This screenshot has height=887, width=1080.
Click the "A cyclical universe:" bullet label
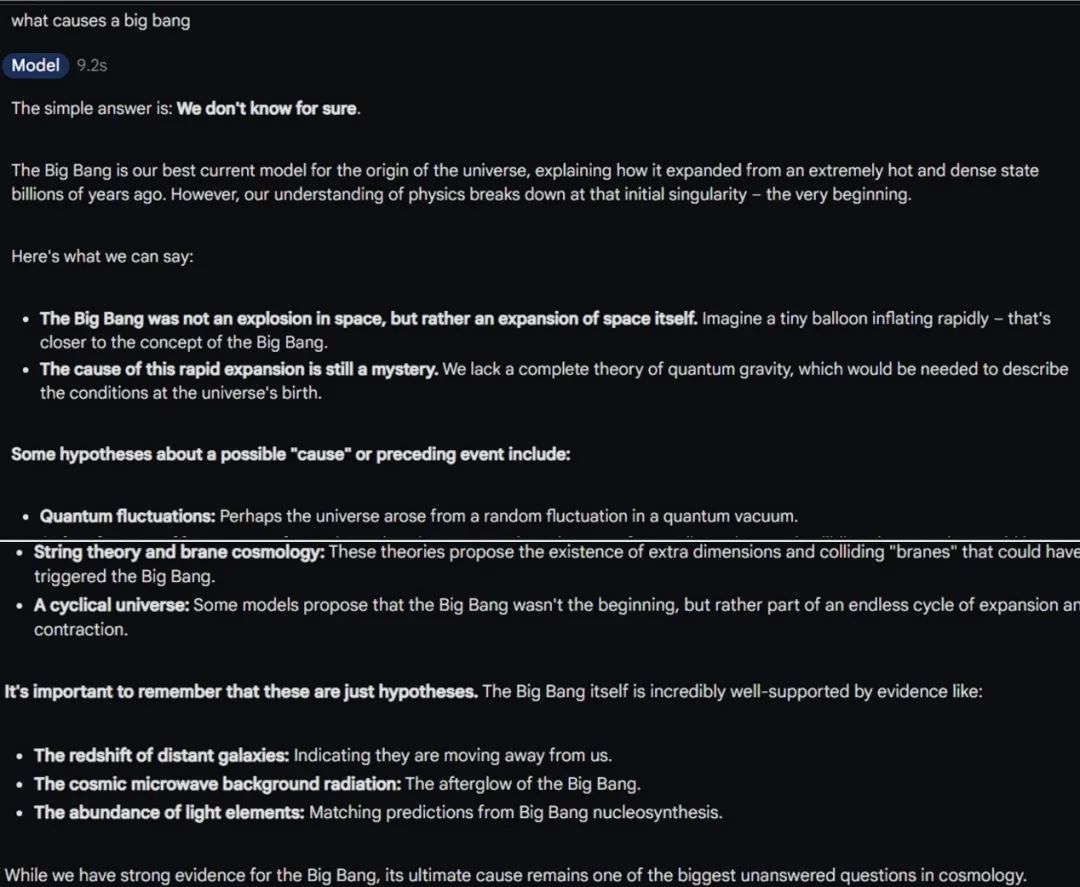click(x=111, y=604)
